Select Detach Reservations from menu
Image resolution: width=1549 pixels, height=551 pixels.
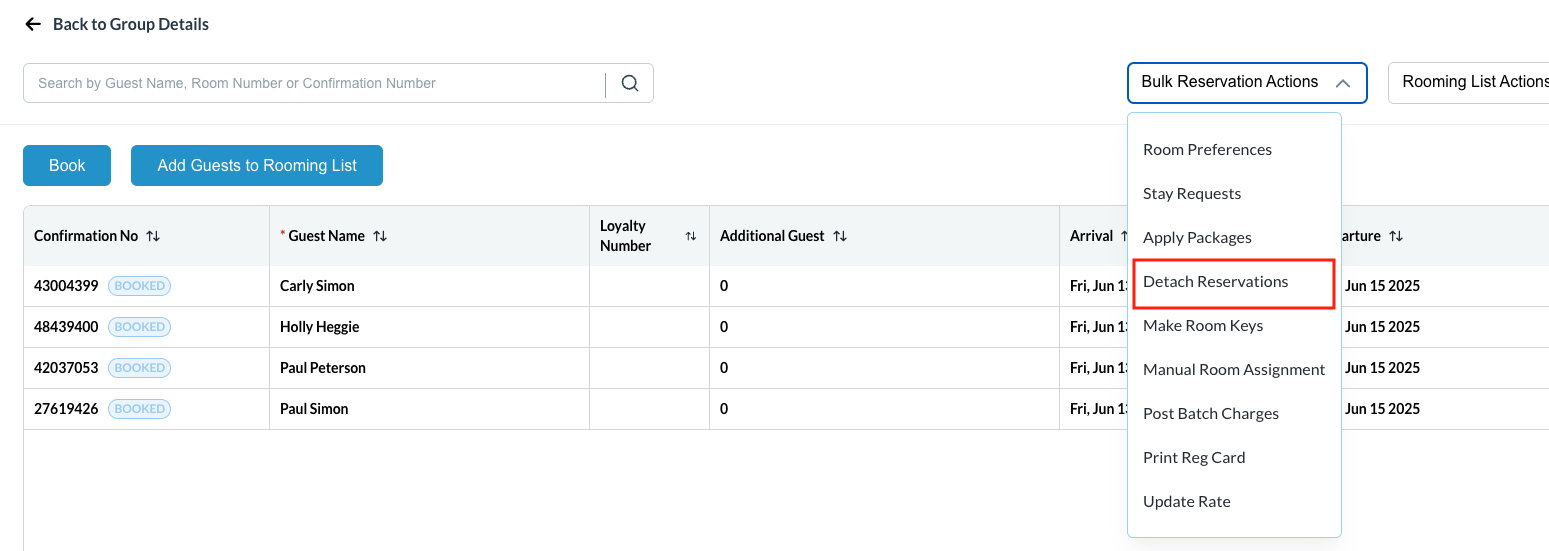click(1215, 282)
